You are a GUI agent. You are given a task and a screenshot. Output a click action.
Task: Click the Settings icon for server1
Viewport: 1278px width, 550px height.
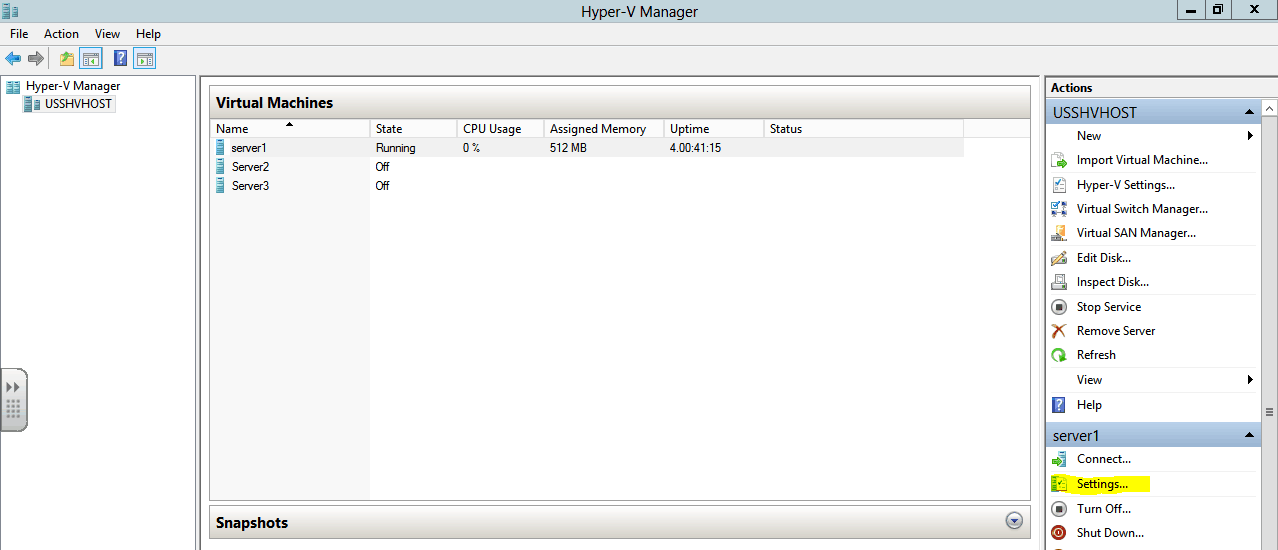tap(1059, 484)
